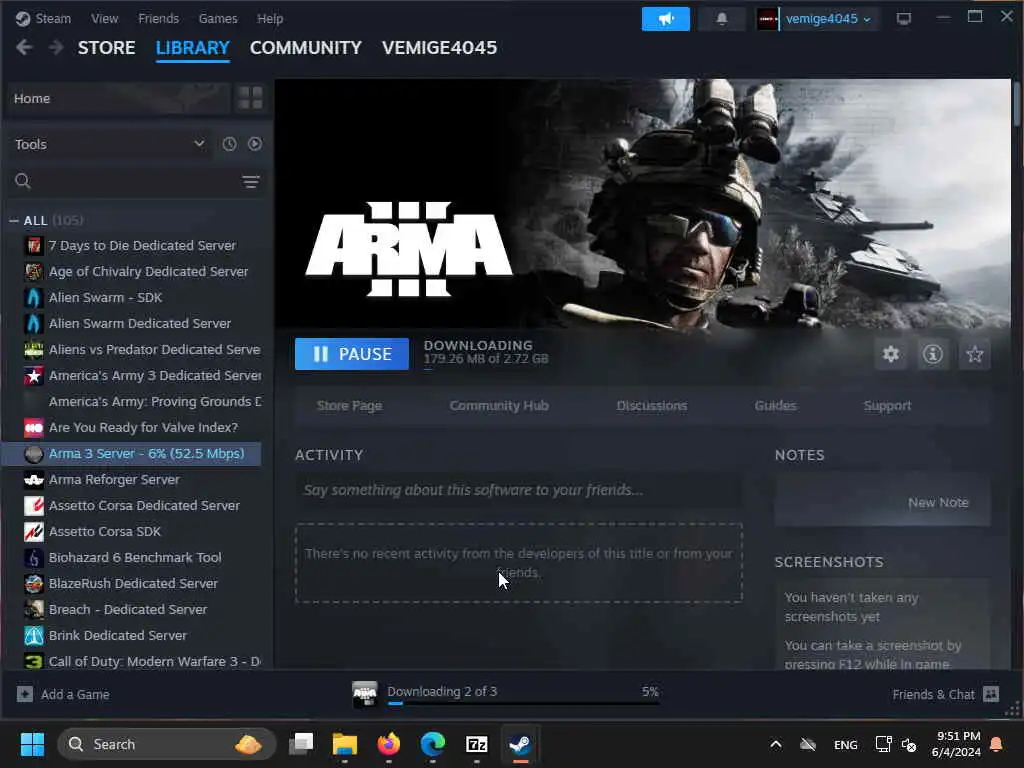The height and width of the screenshot is (768, 1024).
Task: Launch Firefox from the taskbar
Action: pos(389,744)
